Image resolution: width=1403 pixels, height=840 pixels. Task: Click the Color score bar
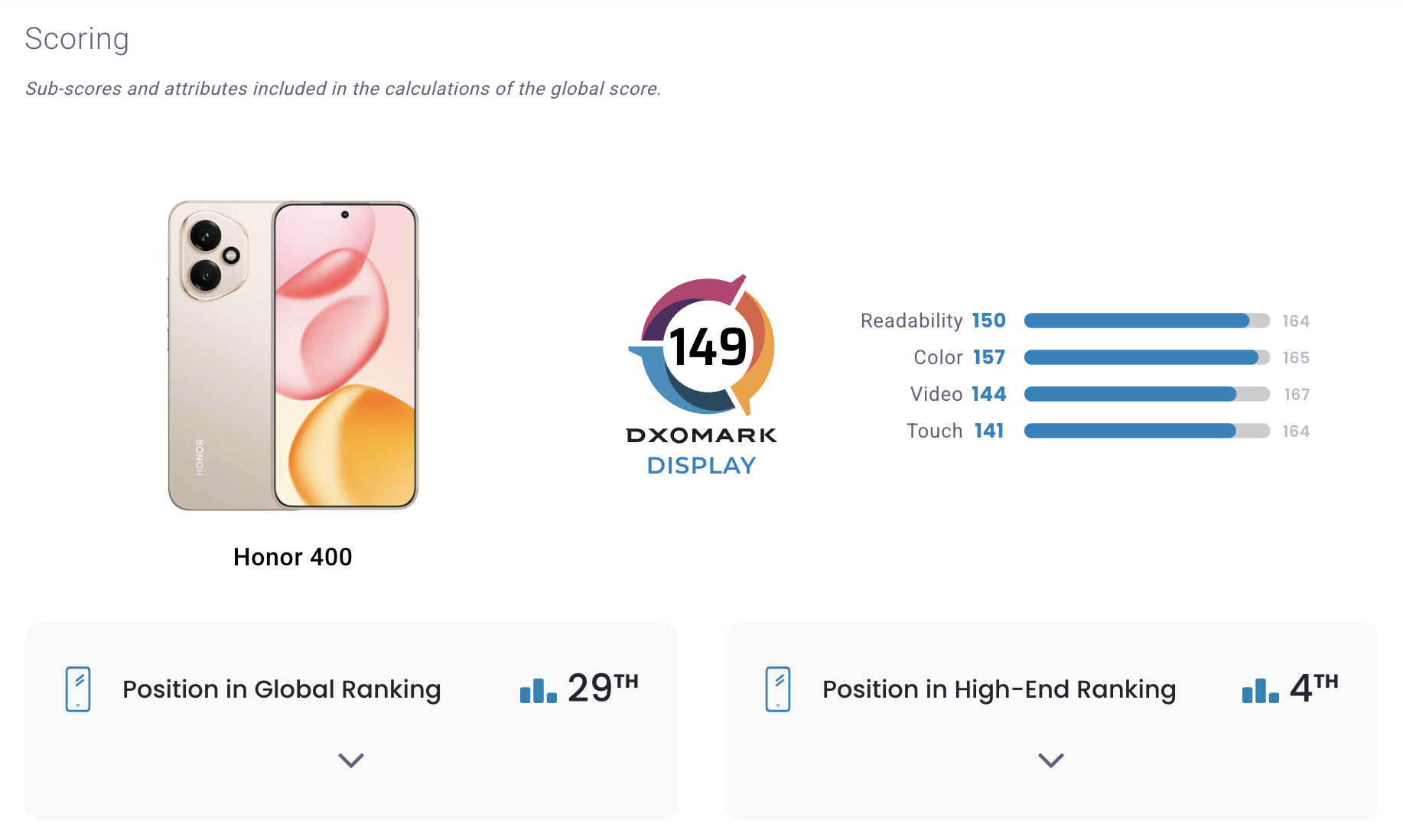(x=1147, y=357)
